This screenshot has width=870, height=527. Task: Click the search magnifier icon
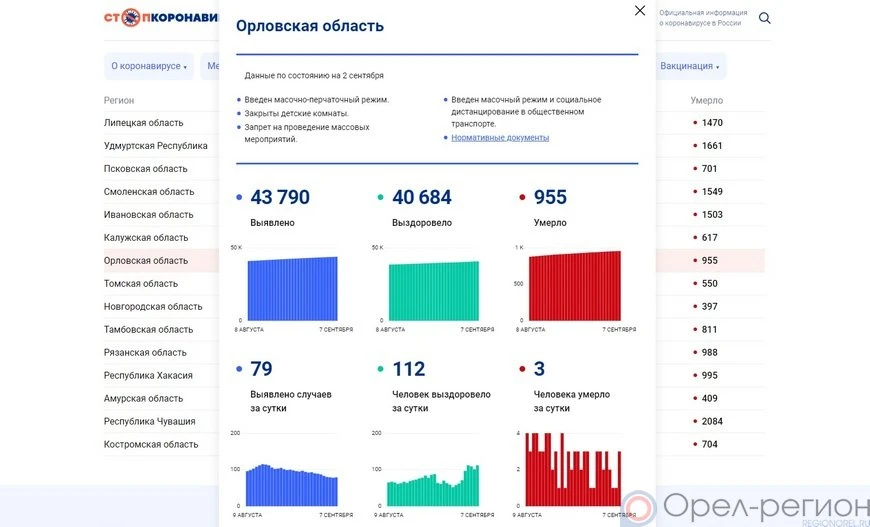765,18
